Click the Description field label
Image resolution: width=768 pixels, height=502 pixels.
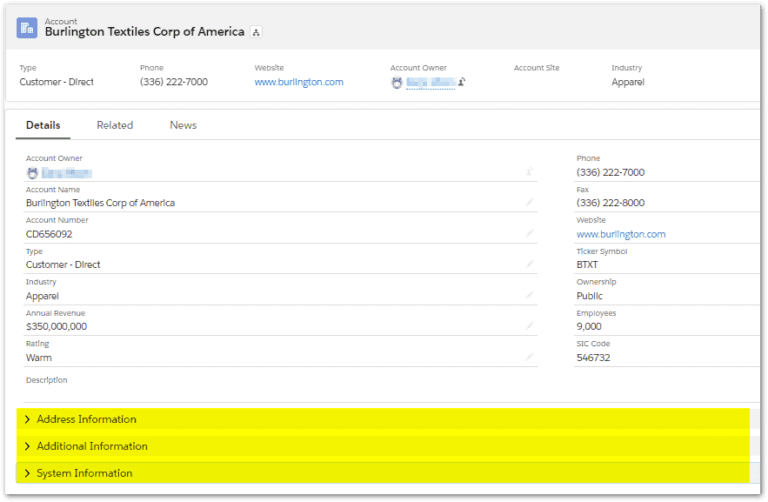[47, 380]
